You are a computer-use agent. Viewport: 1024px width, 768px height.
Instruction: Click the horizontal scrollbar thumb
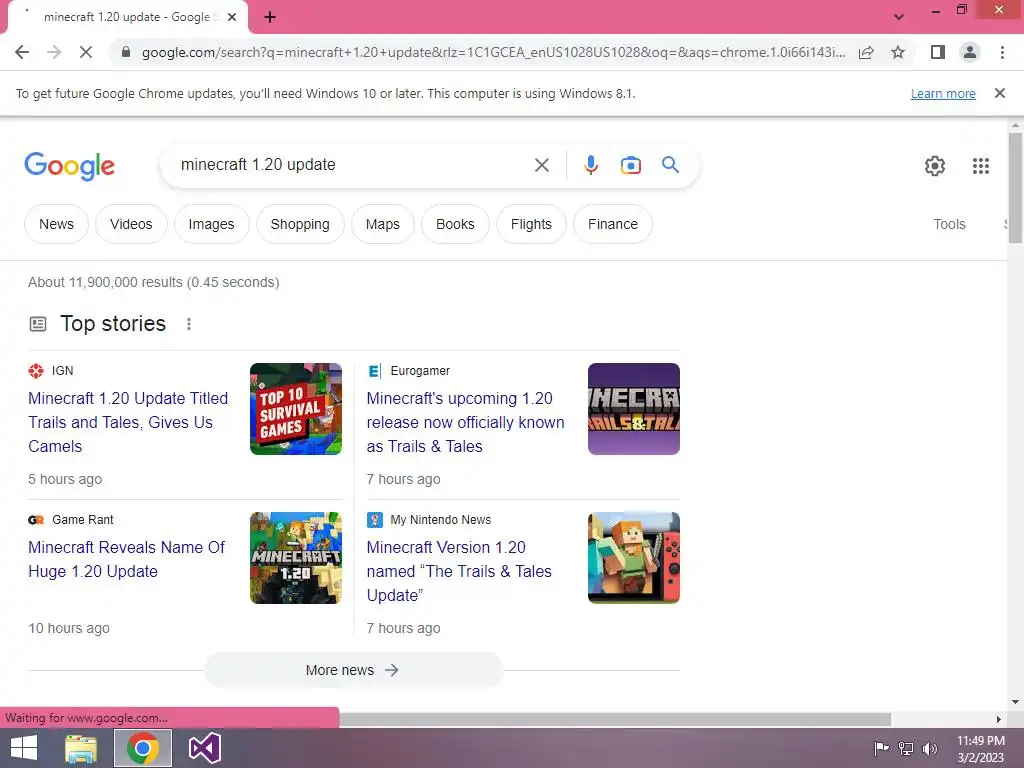[614, 719]
